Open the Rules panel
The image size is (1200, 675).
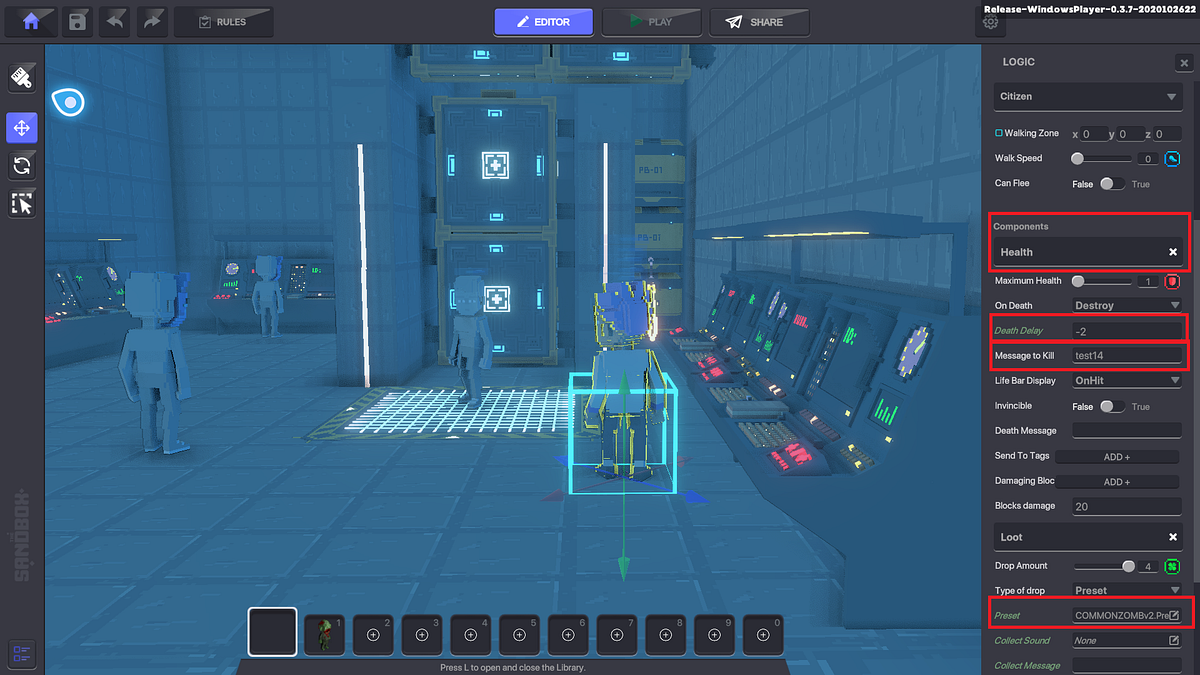(224, 21)
